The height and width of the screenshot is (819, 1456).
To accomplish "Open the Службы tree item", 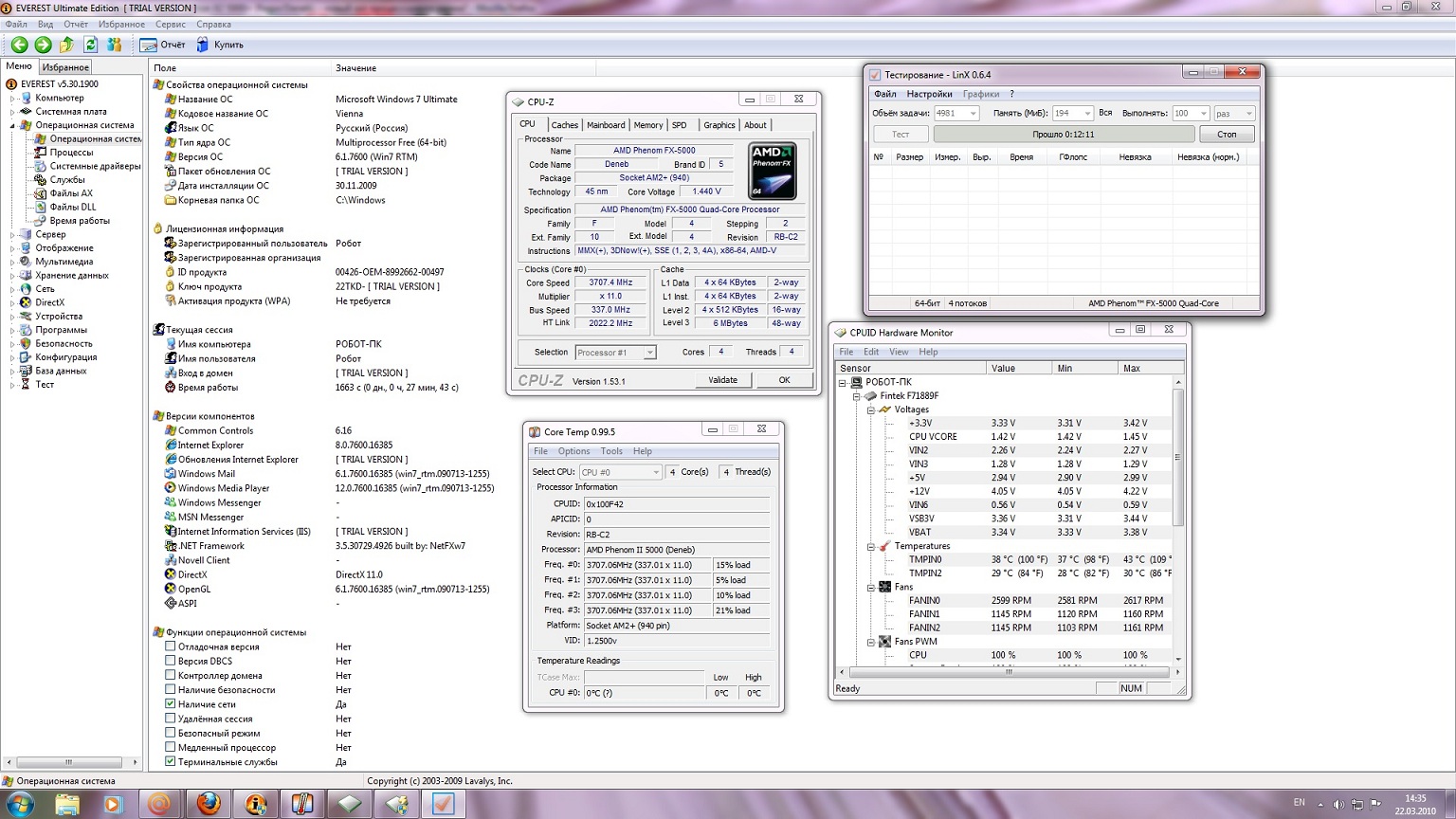I will click(x=67, y=179).
